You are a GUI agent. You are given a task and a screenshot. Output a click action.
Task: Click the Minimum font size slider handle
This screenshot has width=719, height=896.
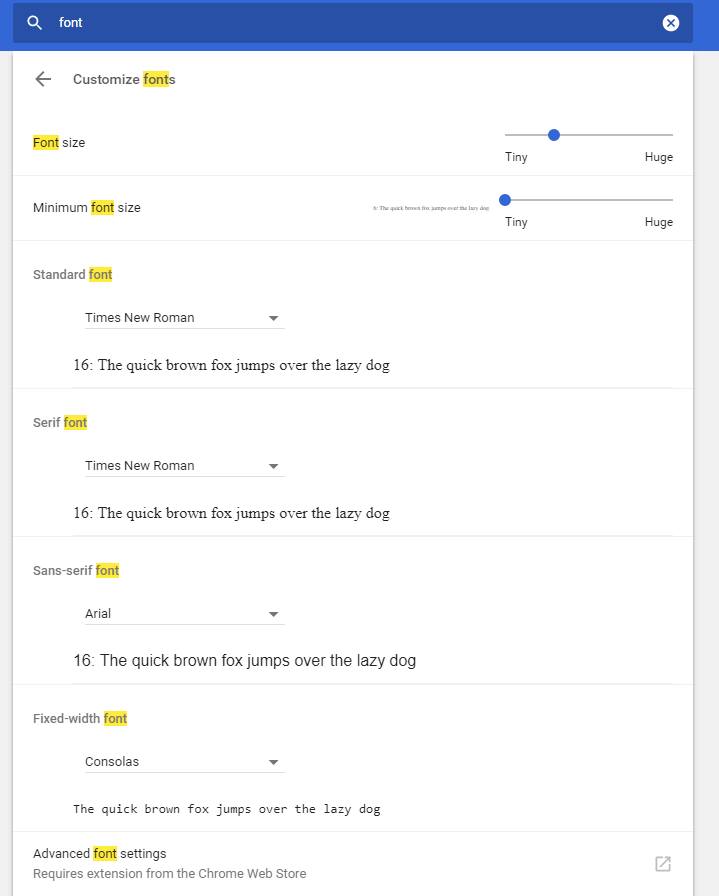[505, 200]
